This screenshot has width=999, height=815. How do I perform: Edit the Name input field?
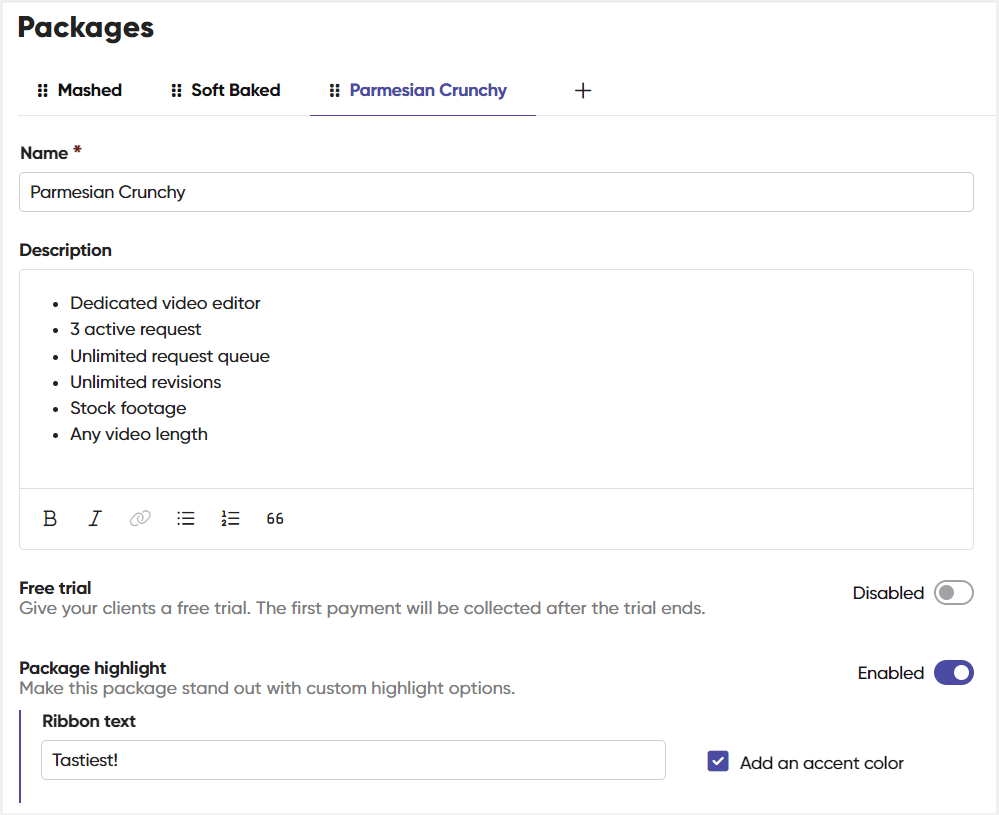click(496, 192)
